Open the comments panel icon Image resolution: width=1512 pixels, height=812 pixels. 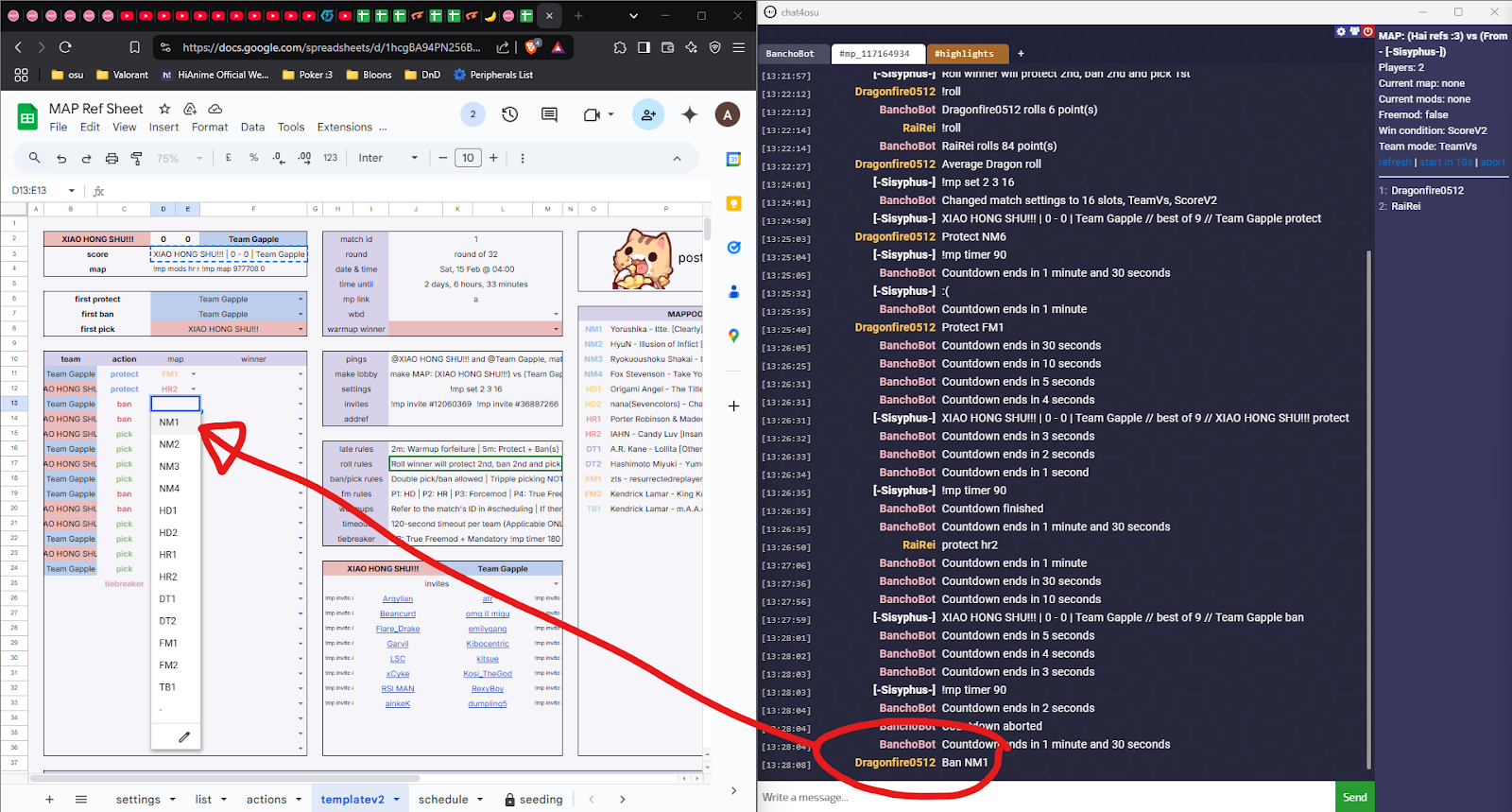point(549,114)
